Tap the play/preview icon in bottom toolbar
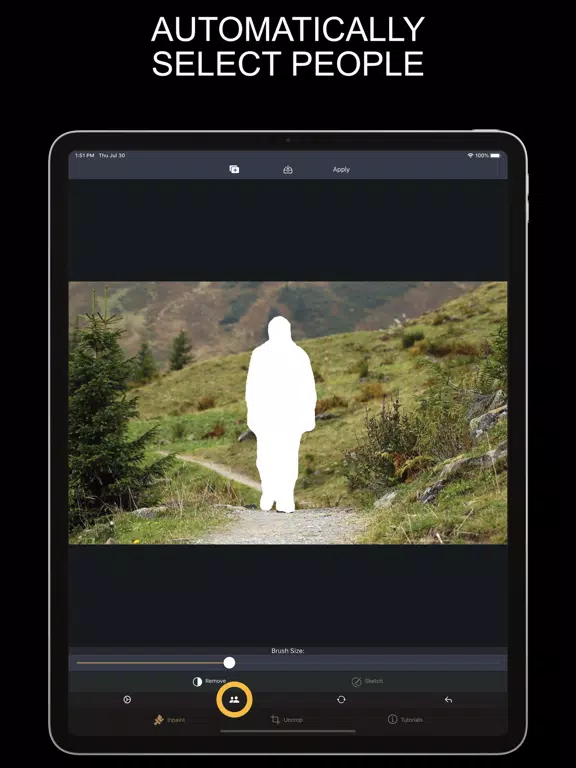This screenshot has height=768, width=576. tap(127, 699)
